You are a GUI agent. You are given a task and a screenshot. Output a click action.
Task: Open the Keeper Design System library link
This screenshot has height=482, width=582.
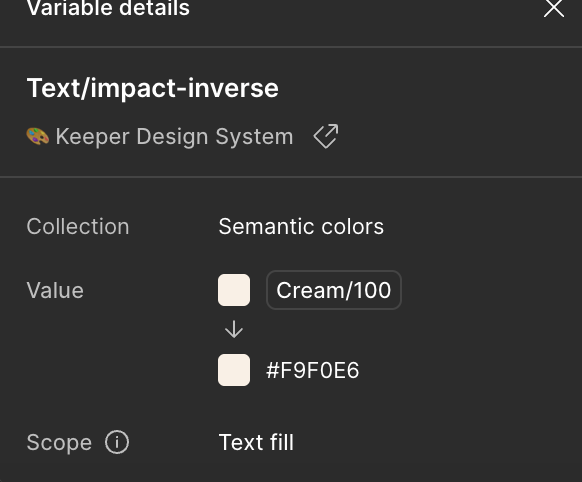(174, 137)
